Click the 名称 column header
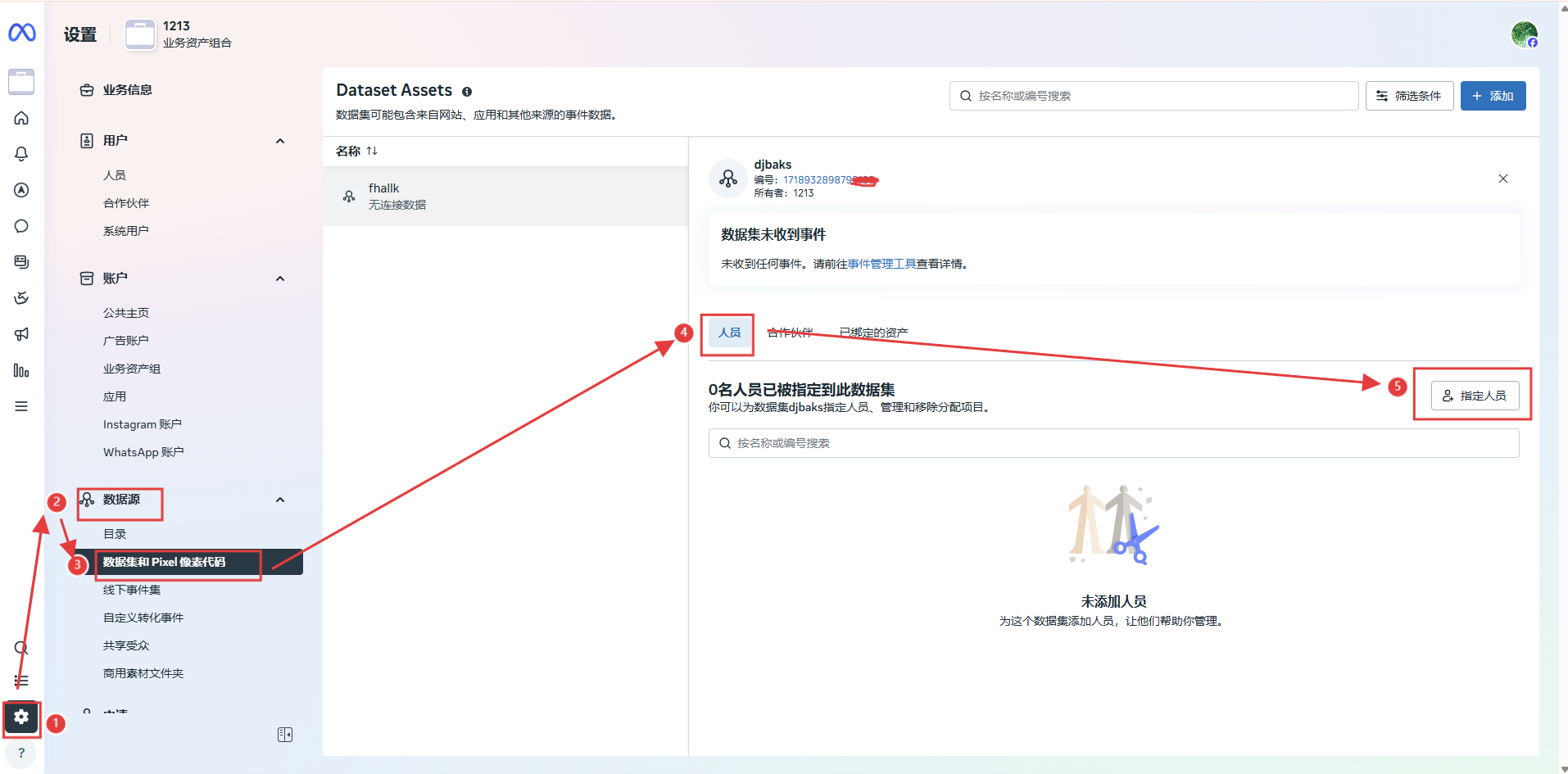The image size is (1568, 774). click(x=348, y=151)
